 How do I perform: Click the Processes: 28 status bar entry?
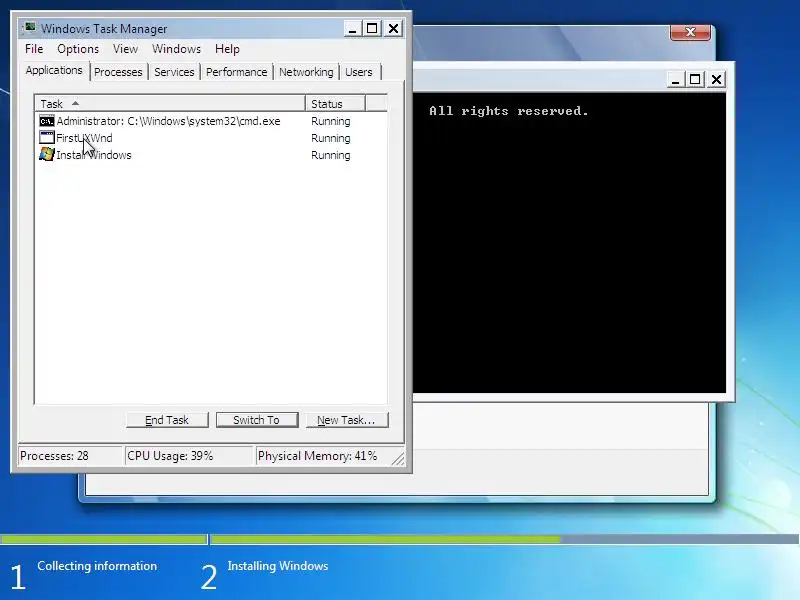70,456
